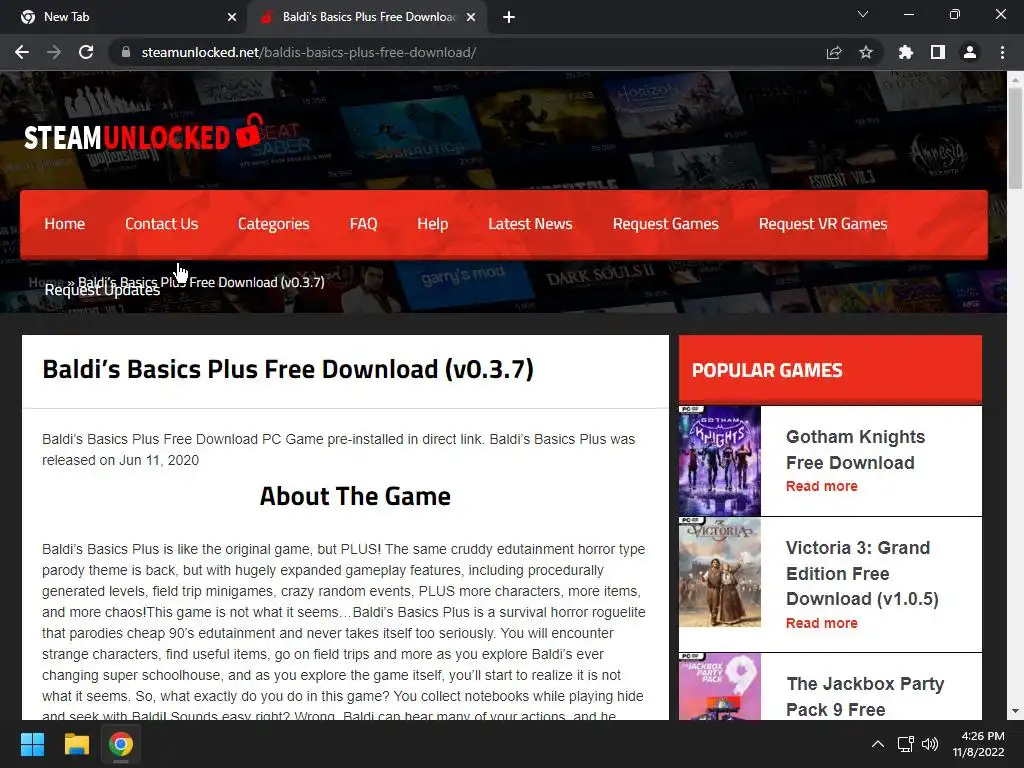1024x768 pixels.
Task: Click the Baldi's Basics Plus page title heading
Action: [x=288, y=369]
